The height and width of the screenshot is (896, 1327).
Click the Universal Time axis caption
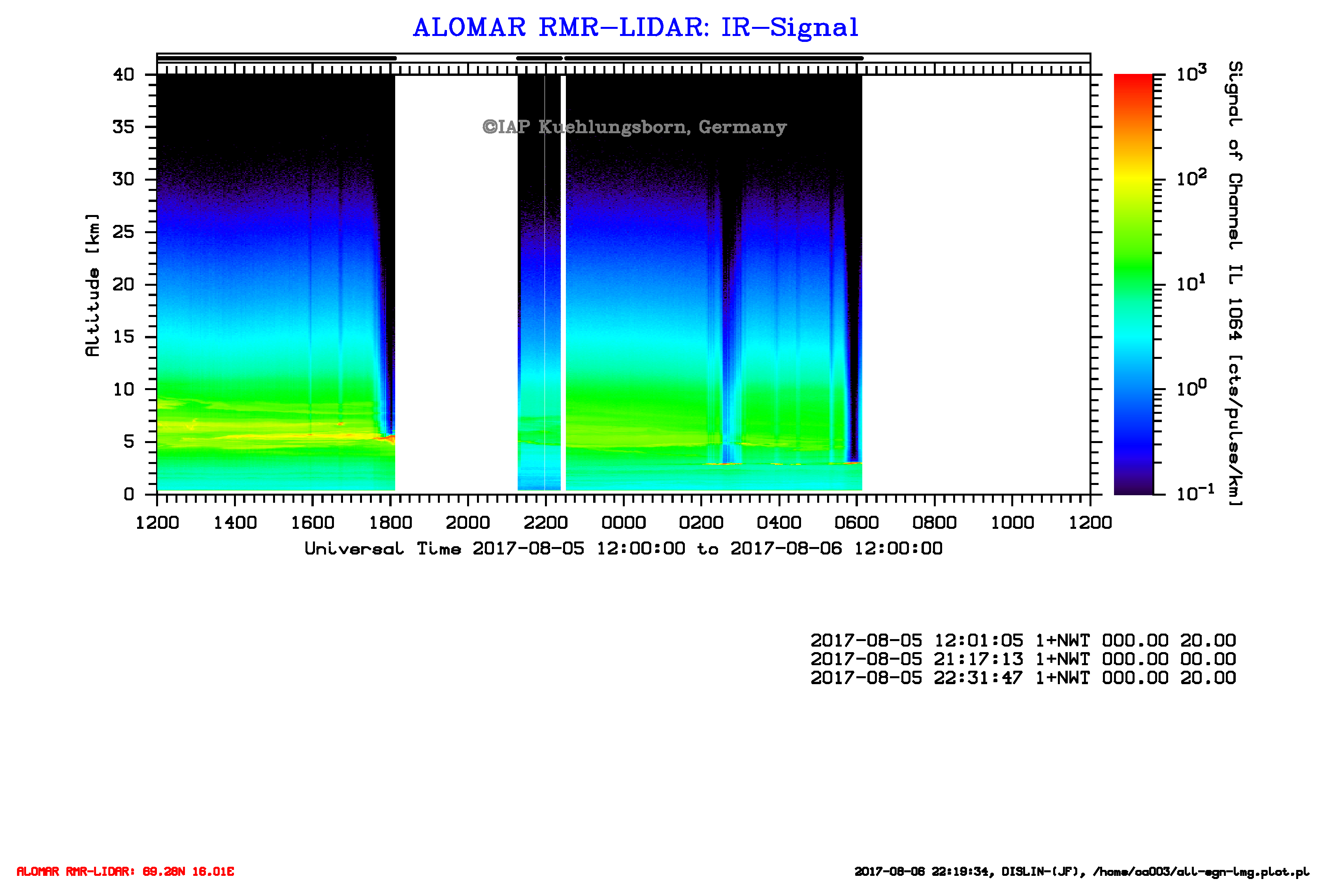pyautogui.click(x=623, y=549)
